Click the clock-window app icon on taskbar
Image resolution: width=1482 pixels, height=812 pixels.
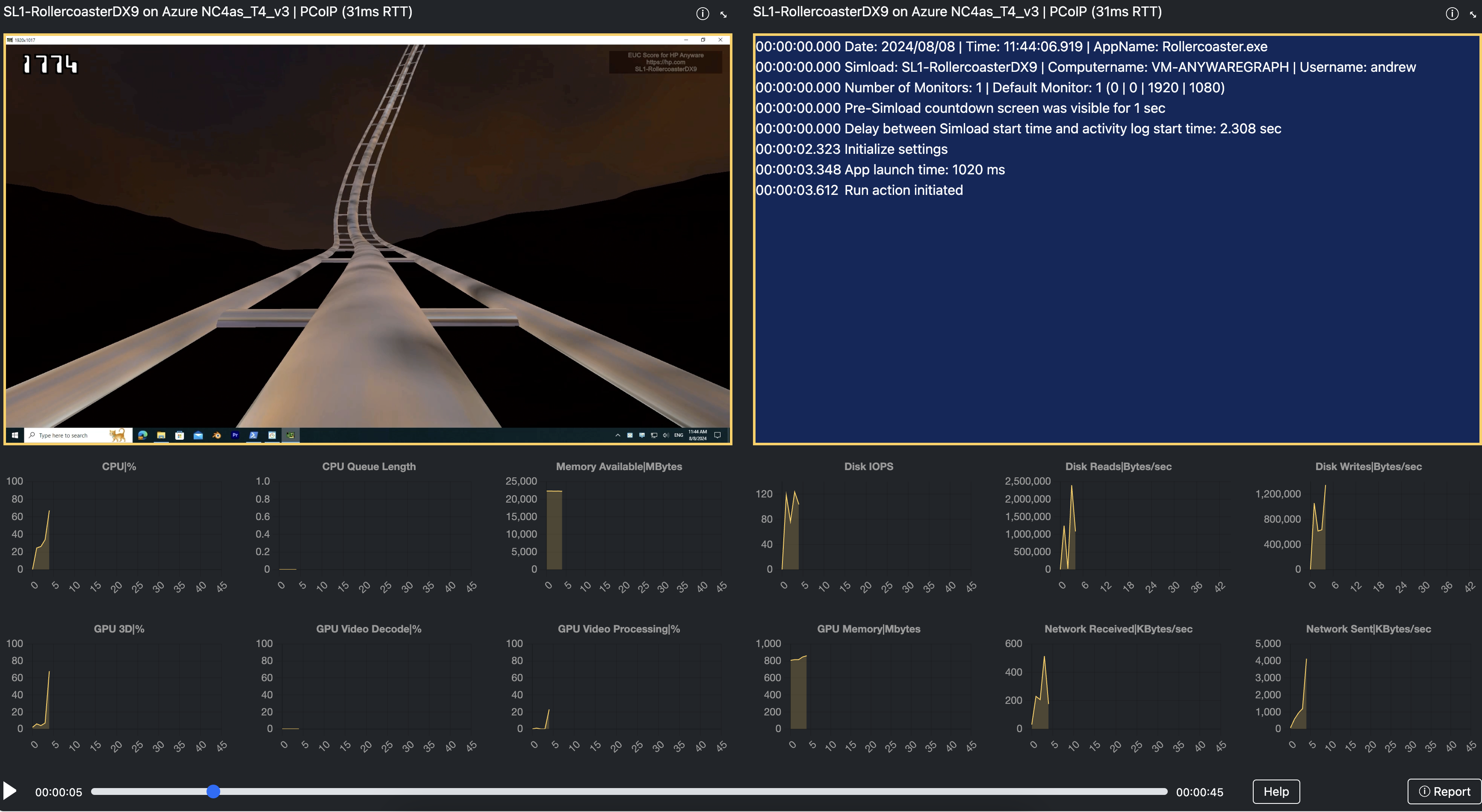pyautogui.click(x=272, y=435)
